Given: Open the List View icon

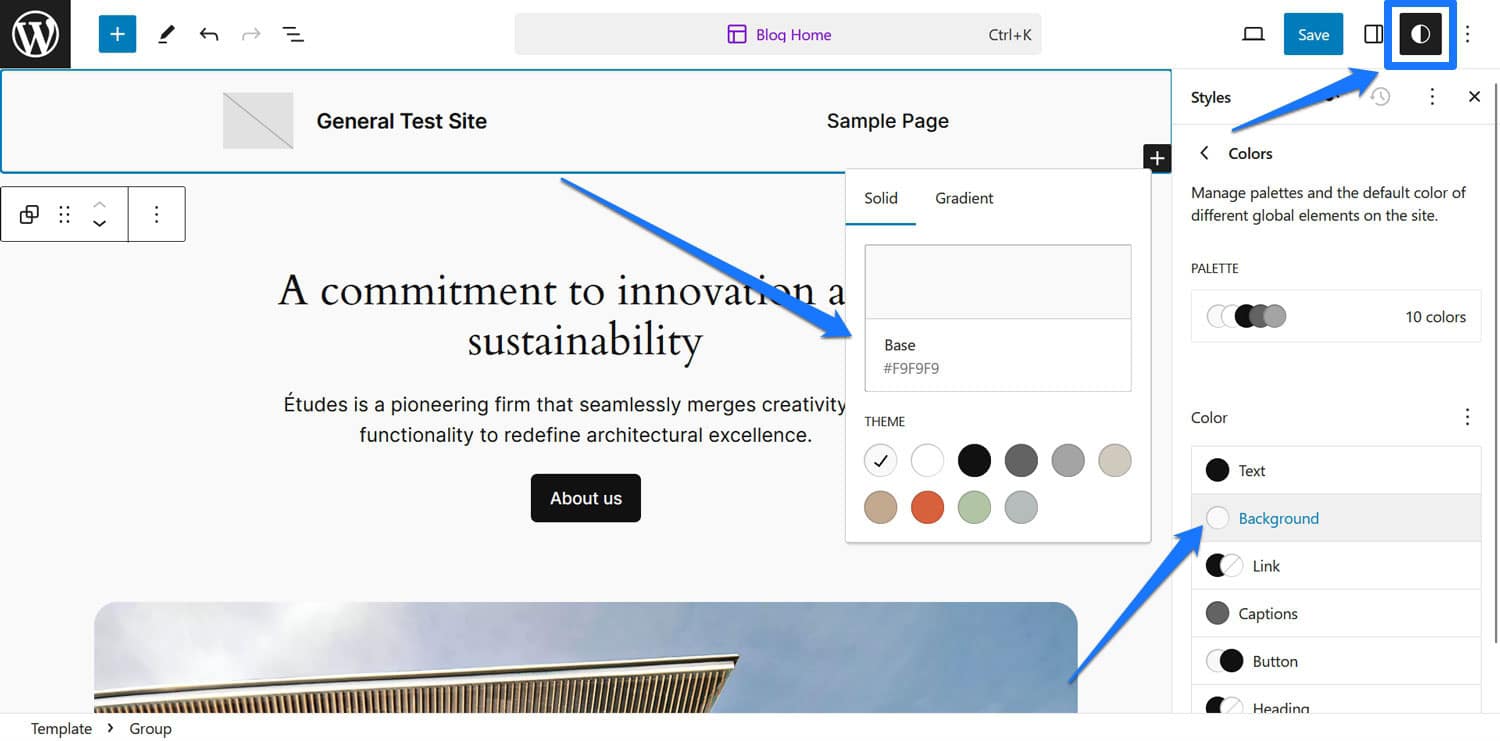Looking at the screenshot, I should [293, 34].
